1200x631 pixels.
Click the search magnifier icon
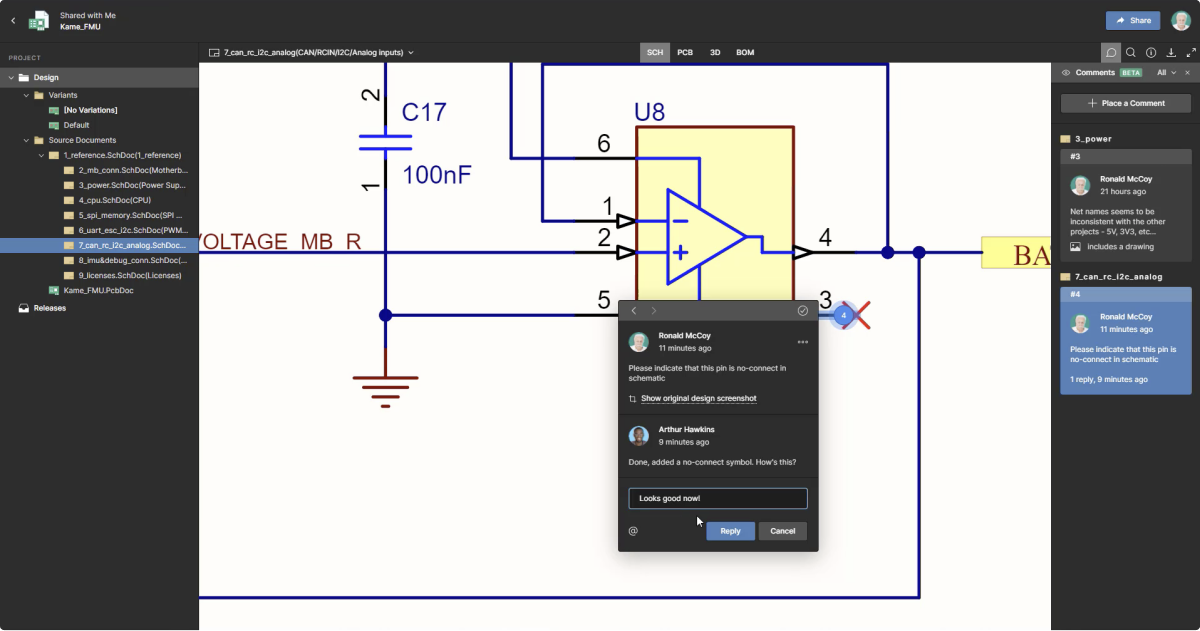1130,53
